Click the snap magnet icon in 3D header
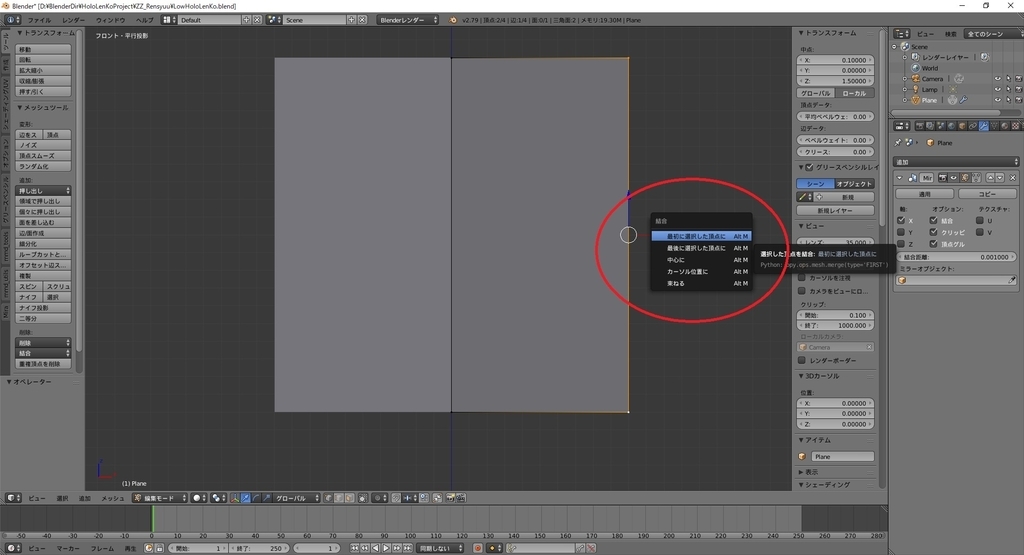Image resolution: width=1024 pixels, height=555 pixels. (396, 498)
